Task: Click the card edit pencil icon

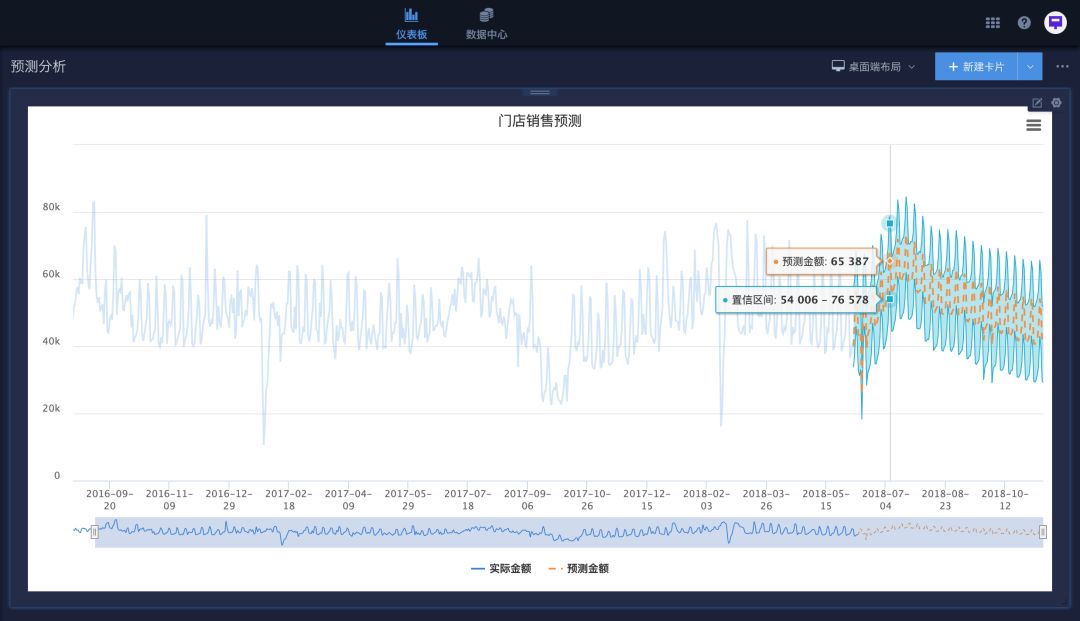Action: 1037,103
